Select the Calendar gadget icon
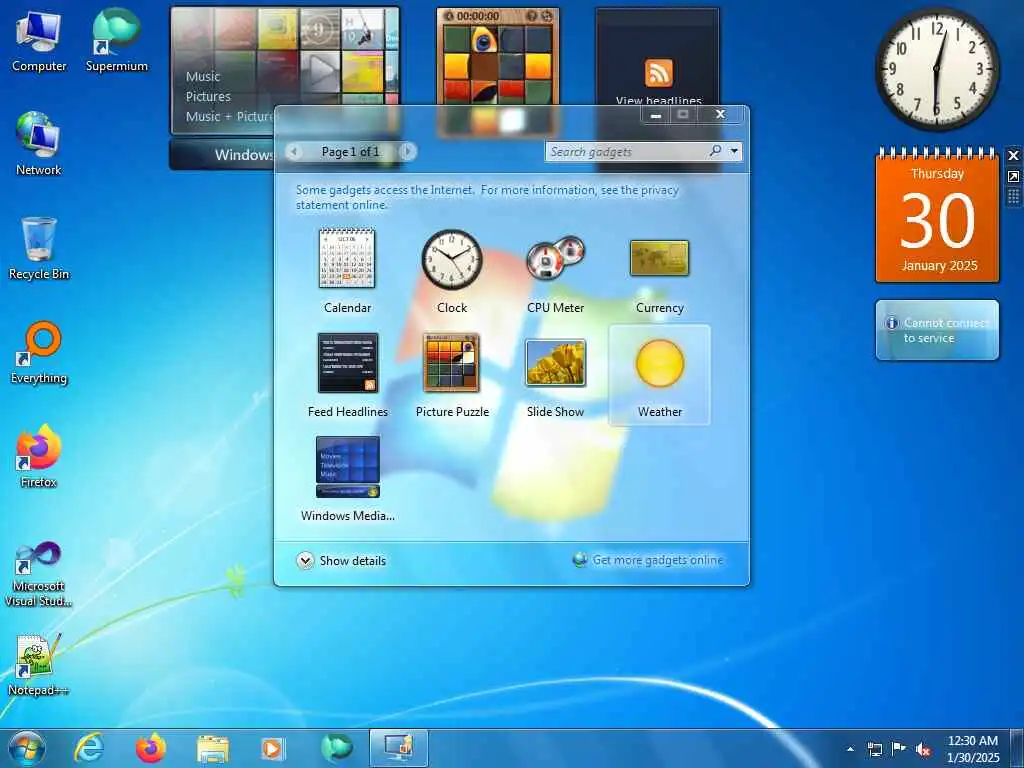This screenshot has height=768, width=1024. 347,259
